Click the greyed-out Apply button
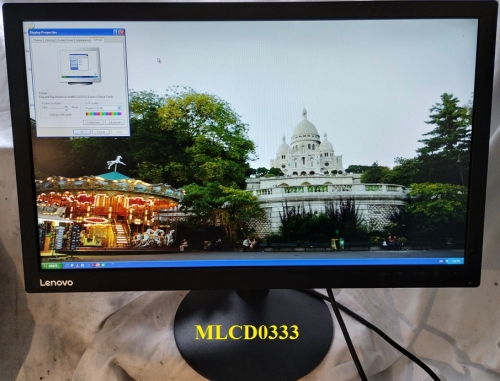The image size is (500, 381). point(119,132)
